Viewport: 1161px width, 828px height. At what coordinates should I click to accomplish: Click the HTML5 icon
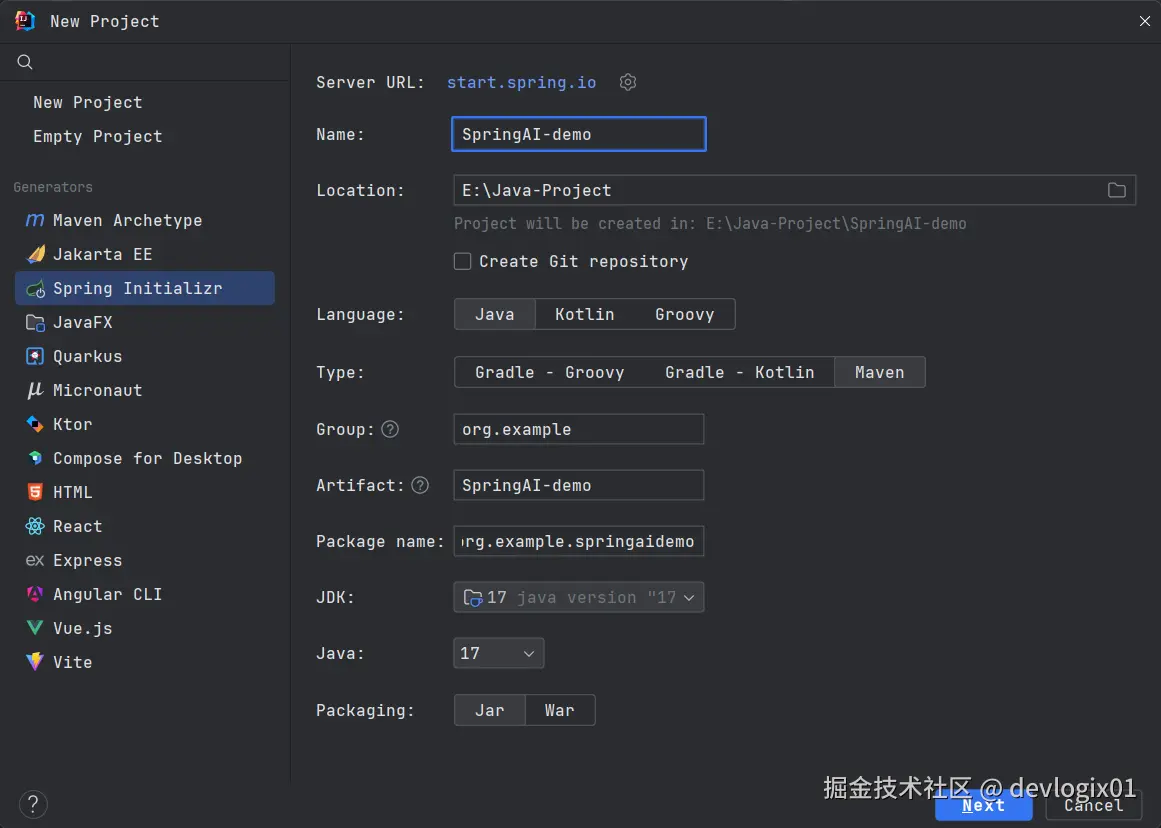35,492
